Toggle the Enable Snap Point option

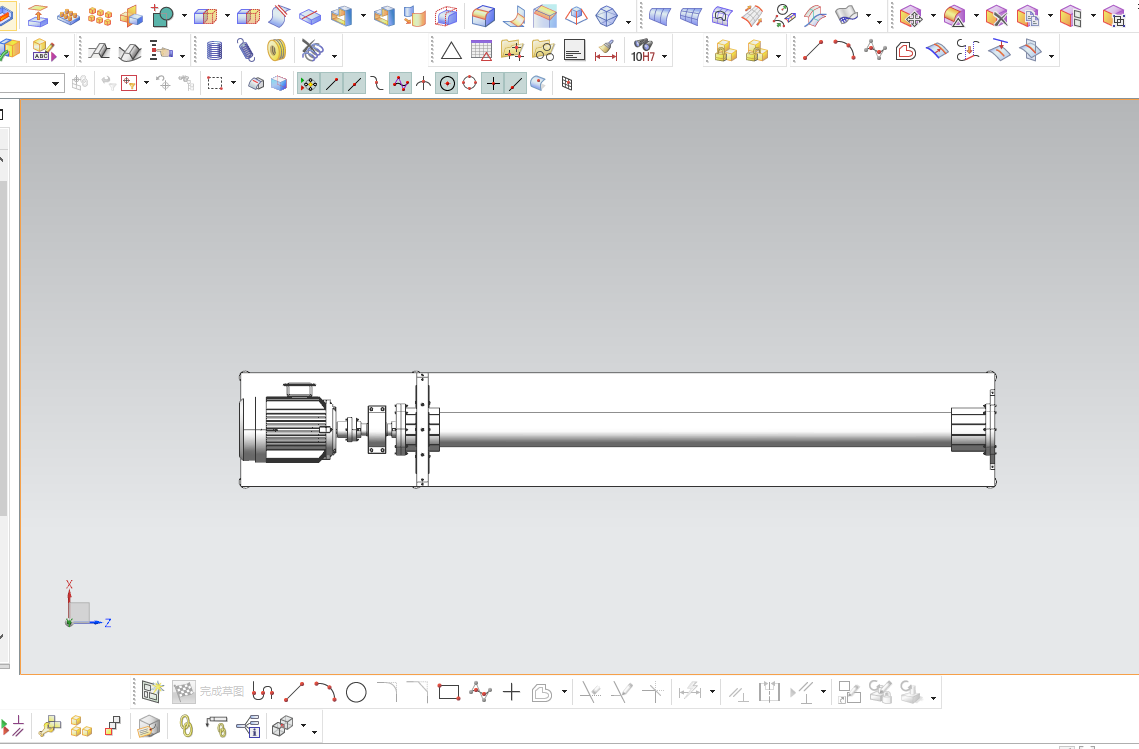[x=309, y=84]
